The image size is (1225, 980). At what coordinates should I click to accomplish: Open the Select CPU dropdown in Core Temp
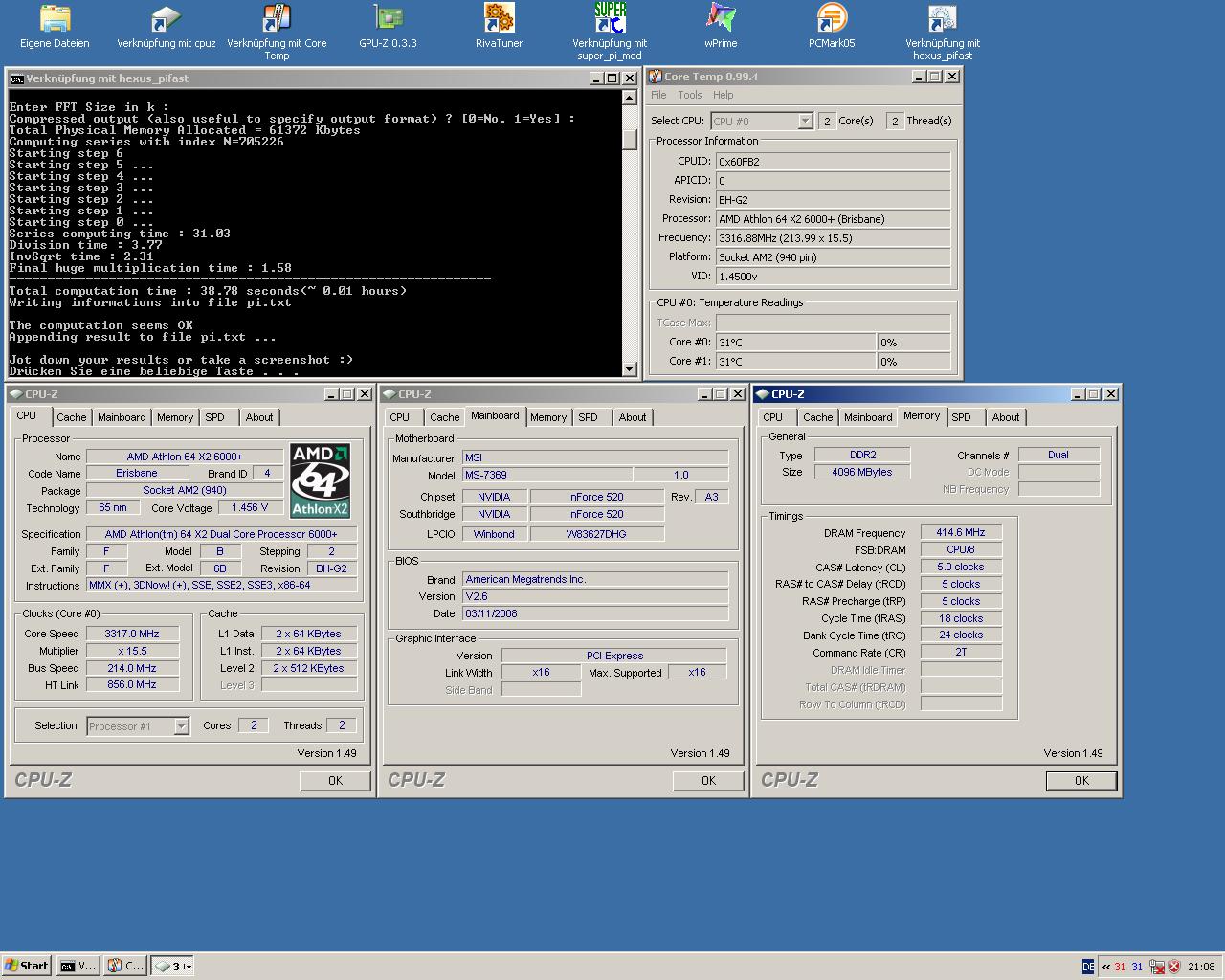coord(805,121)
